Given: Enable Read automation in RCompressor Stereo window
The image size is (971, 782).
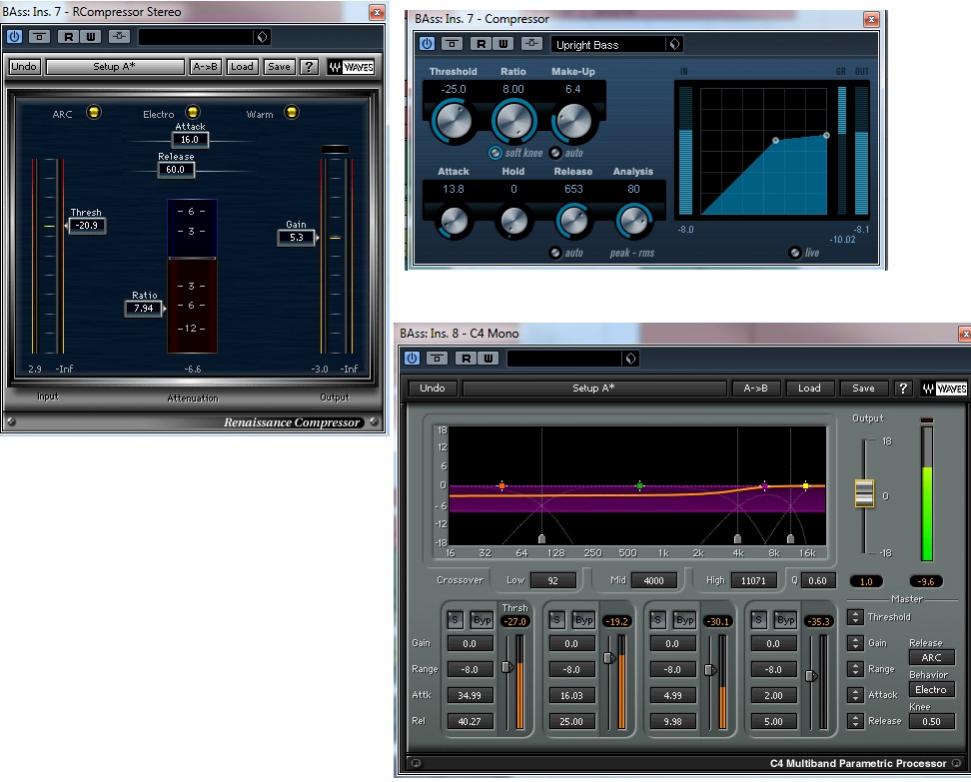Looking at the screenshot, I should click(x=68, y=37).
